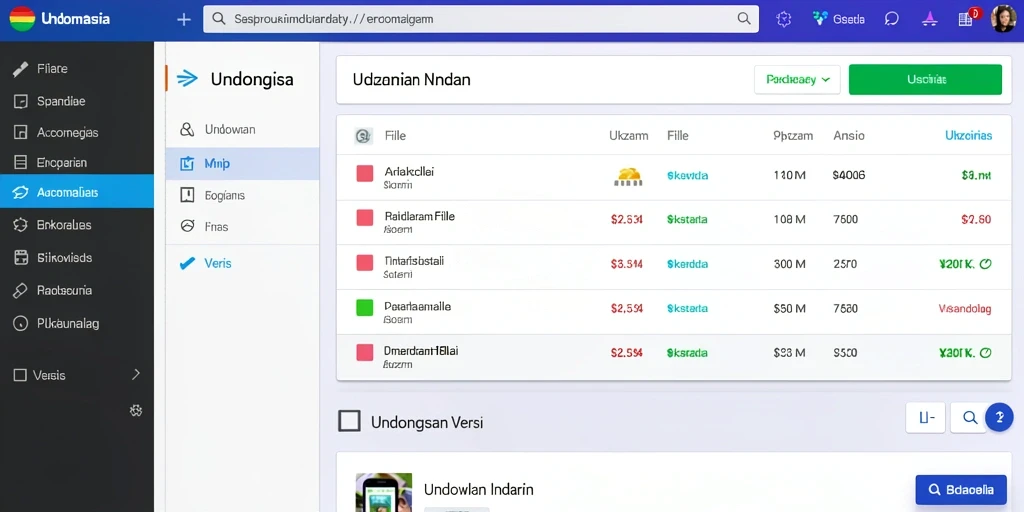The height and width of the screenshot is (512, 1024).
Task: Toggle the Versis checkbox in dark sidebar
Action: tap(20, 376)
